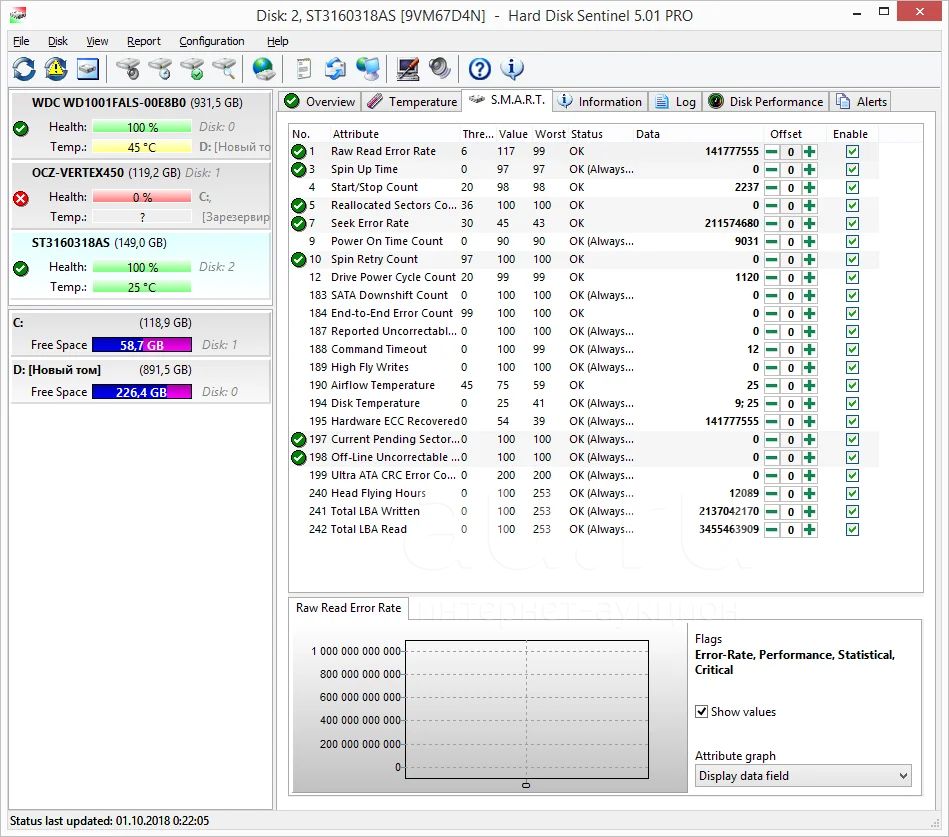This screenshot has height=837, width=949.
Task: Switch to the Overview tab
Action: (320, 102)
